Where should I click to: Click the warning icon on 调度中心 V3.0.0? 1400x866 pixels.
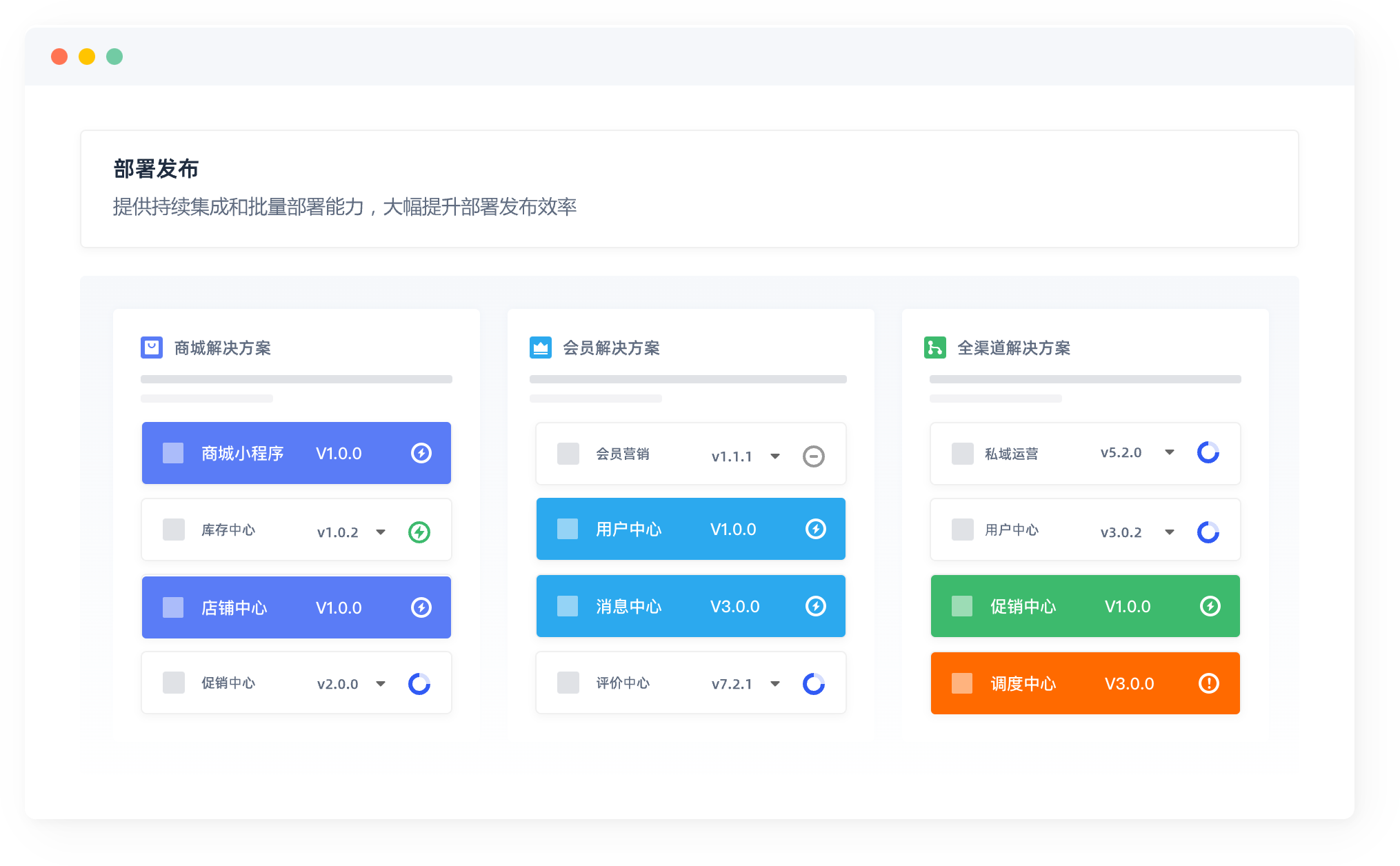(1209, 683)
